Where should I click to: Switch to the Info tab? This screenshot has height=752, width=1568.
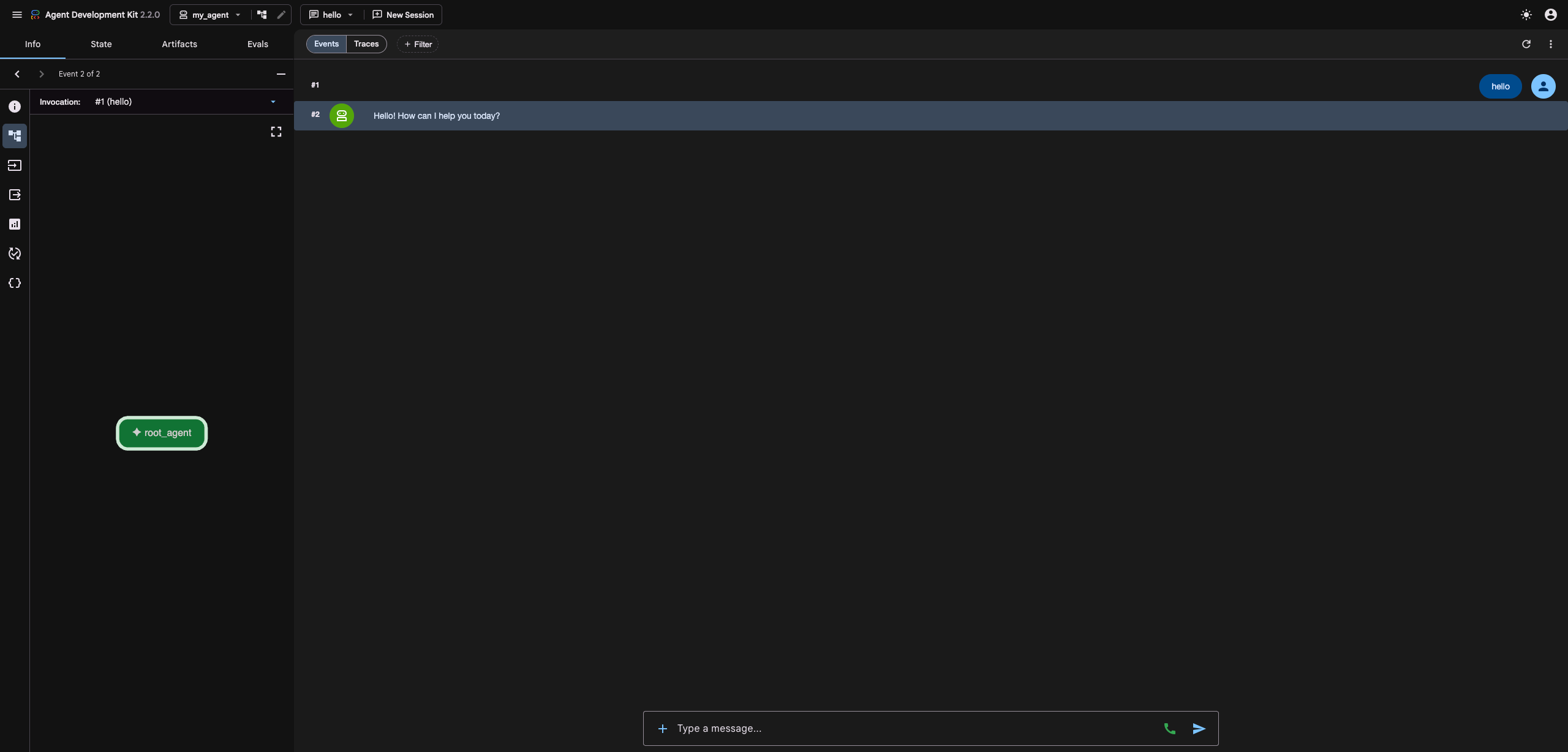pyautogui.click(x=32, y=44)
